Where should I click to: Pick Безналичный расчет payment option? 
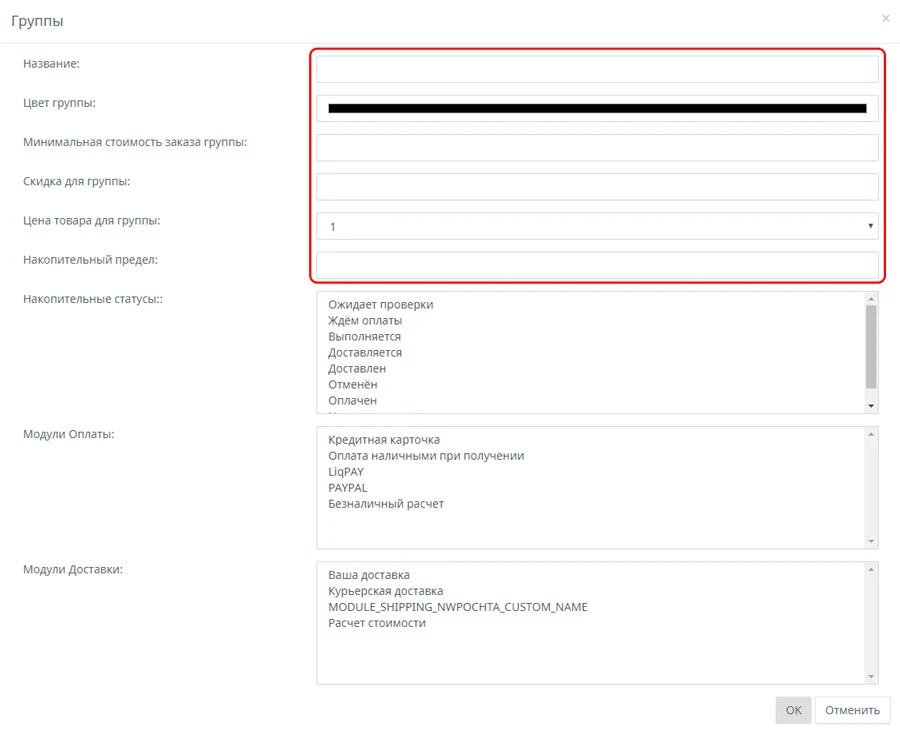coord(386,504)
